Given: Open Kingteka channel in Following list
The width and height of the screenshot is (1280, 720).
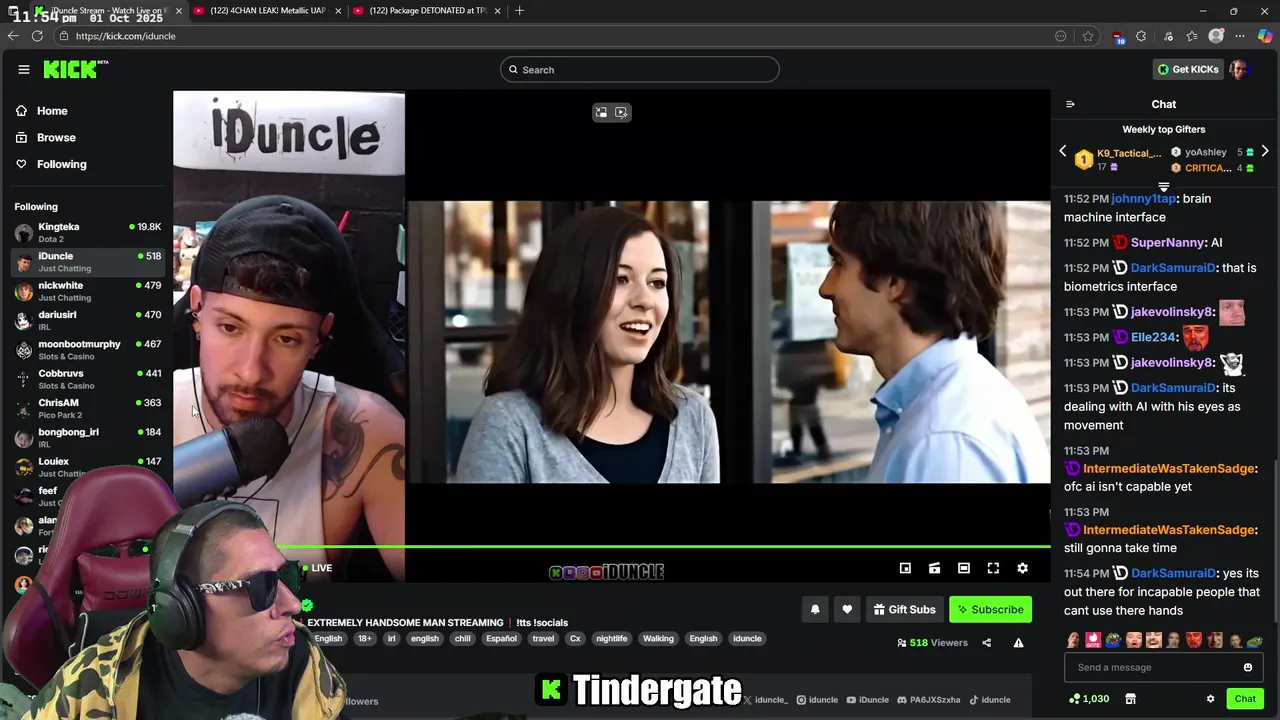Looking at the screenshot, I should point(88,232).
